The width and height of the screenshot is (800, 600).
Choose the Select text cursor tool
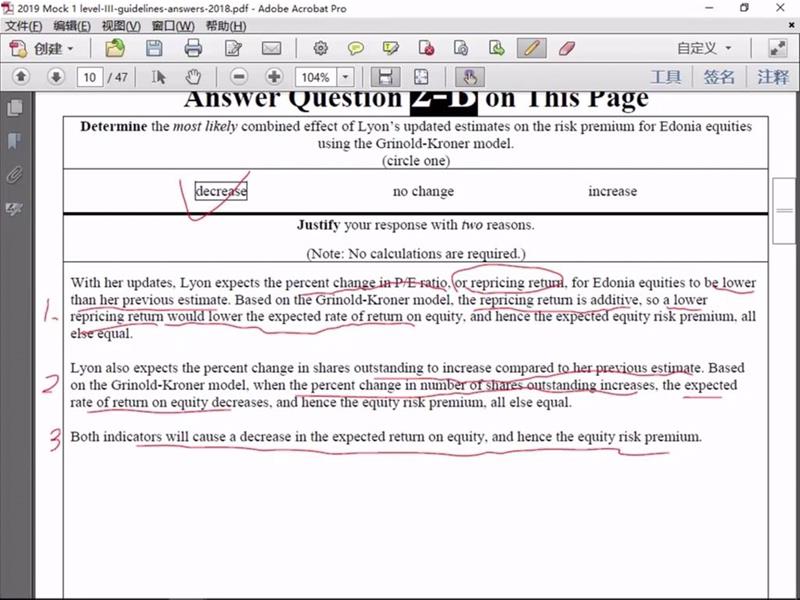[158, 77]
